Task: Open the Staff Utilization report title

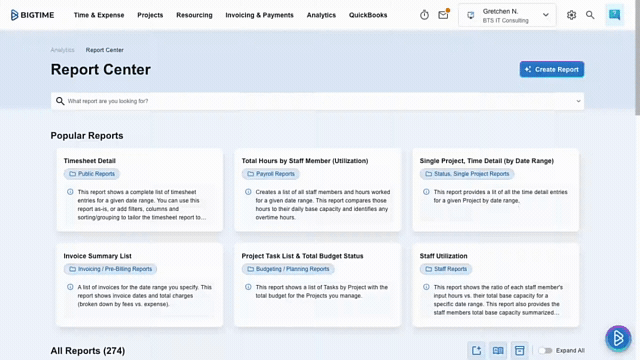Action: (x=443, y=256)
